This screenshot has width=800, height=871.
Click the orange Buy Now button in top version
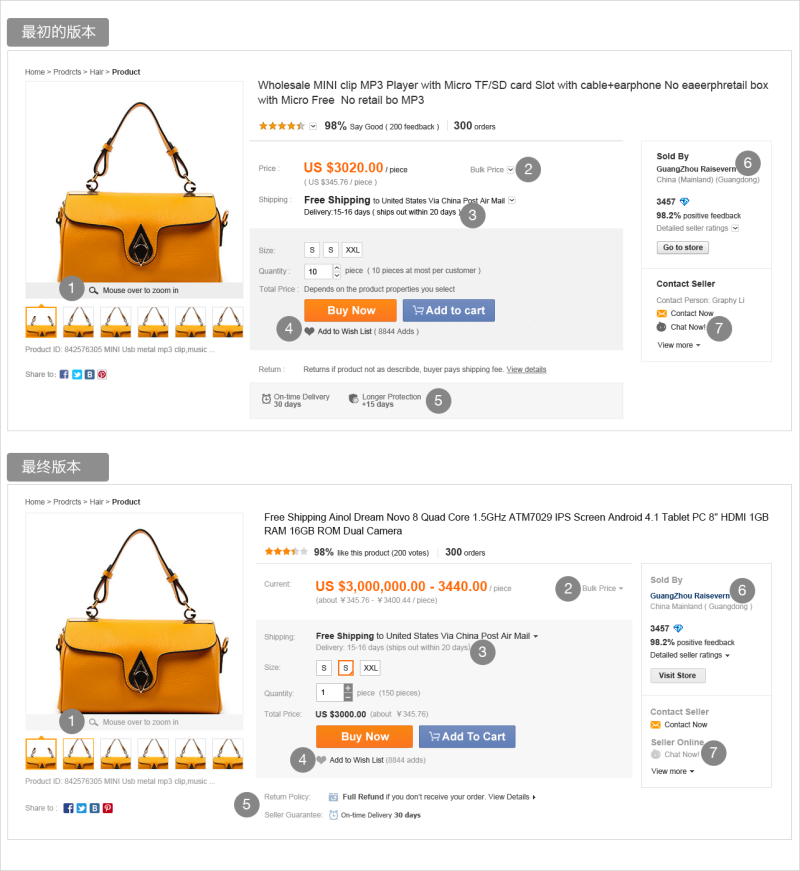351,311
